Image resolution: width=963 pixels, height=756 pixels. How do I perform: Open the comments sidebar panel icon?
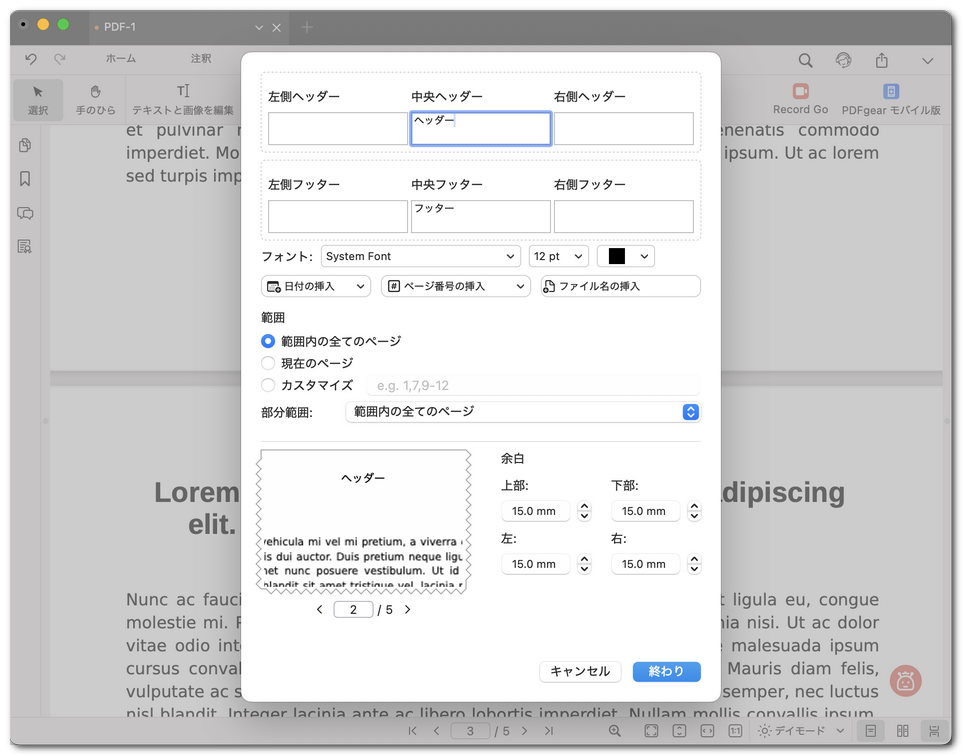tap(25, 213)
